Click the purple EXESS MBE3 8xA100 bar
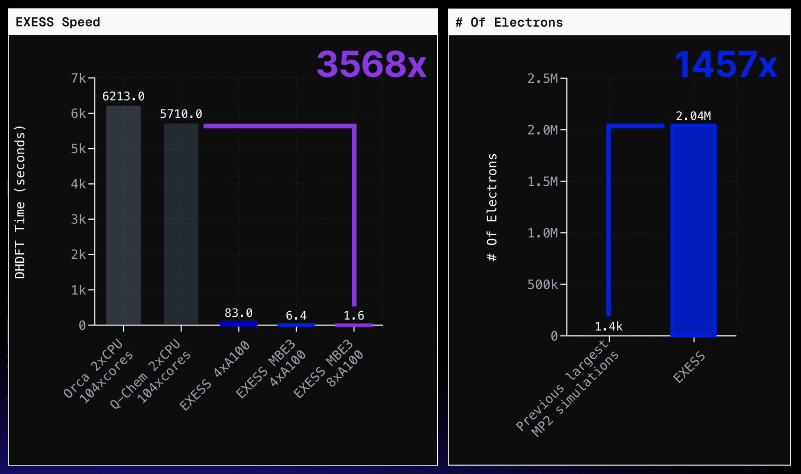The width and height of the screenshot is (801, 474). (x=354, y=325)
